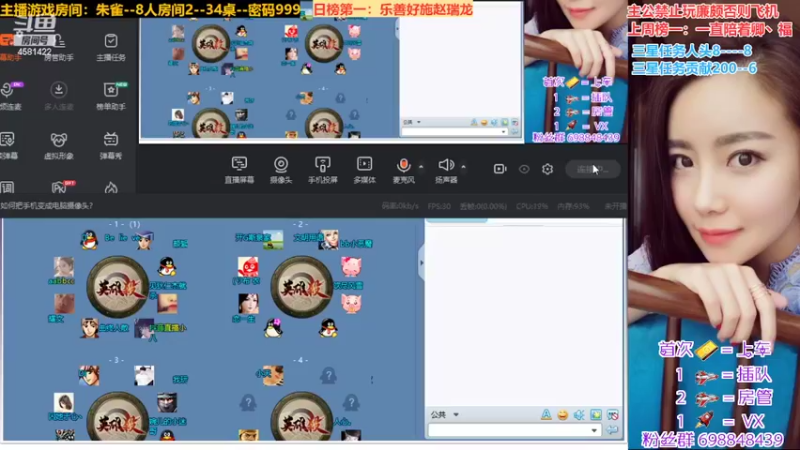This screenshot has height=450, width=800.
Task: Open the 虚拟形象 virtual avatar tool
Action: [58, 145]
